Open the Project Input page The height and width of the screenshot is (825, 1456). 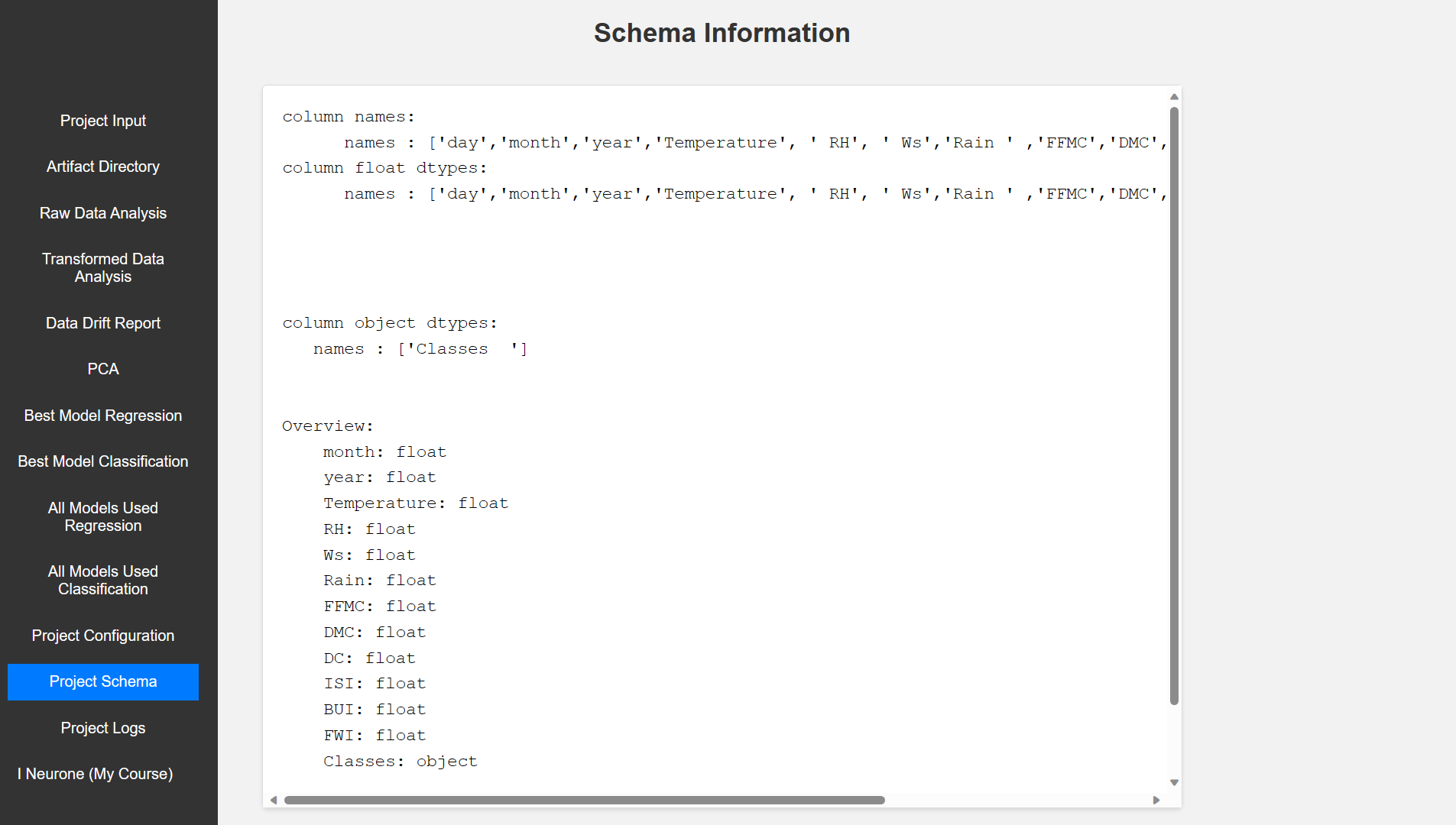click(102, 120)
